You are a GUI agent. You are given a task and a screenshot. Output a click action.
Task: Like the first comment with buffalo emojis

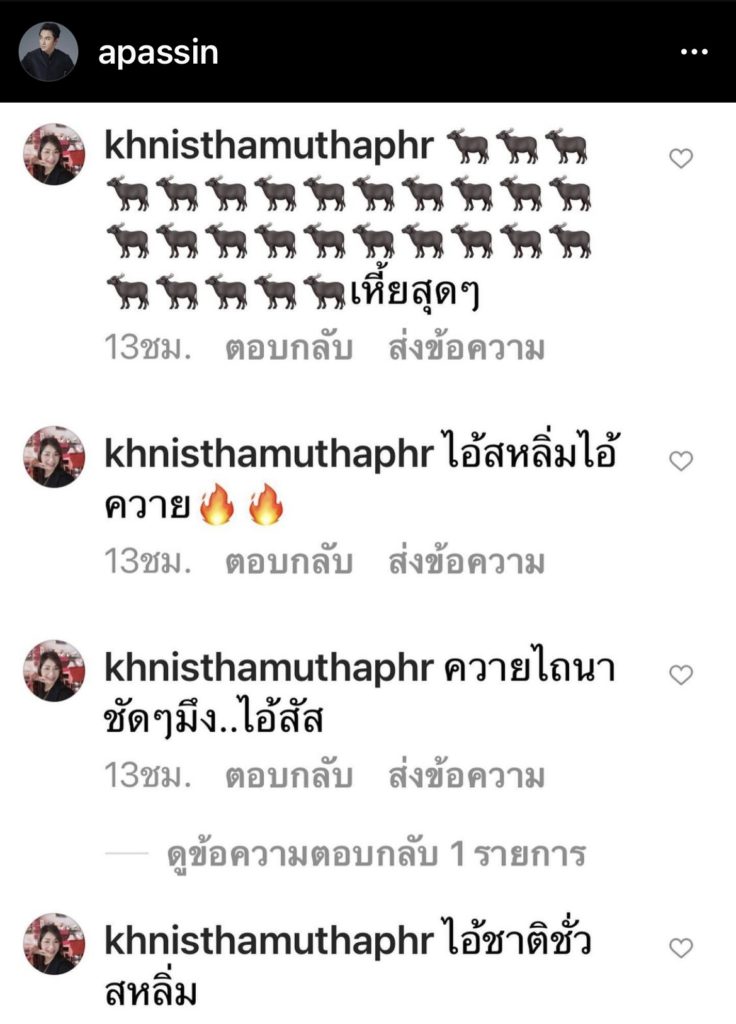681,158
